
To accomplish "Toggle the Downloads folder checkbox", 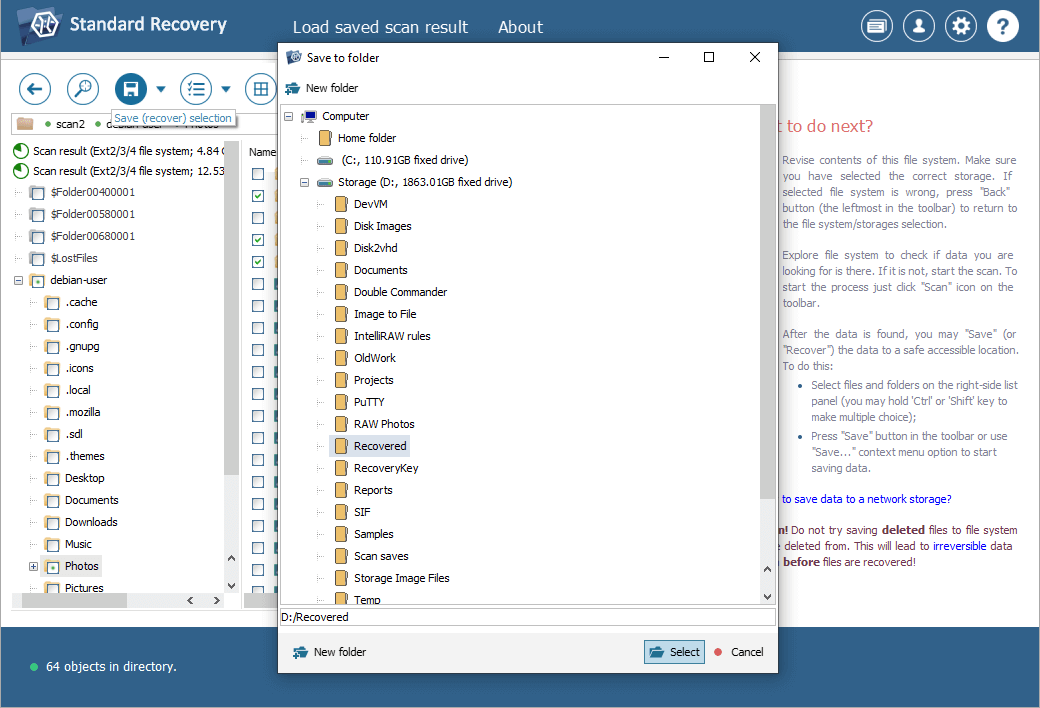I will (x=52, y=523).
